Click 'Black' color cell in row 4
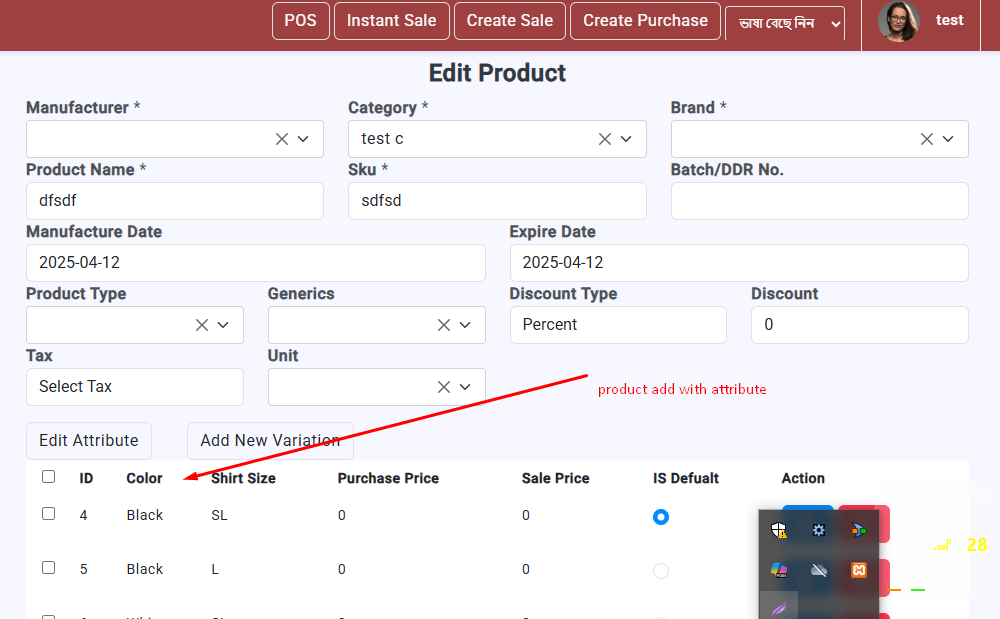This screenshot has height=619, width=1000. point(145,515)
